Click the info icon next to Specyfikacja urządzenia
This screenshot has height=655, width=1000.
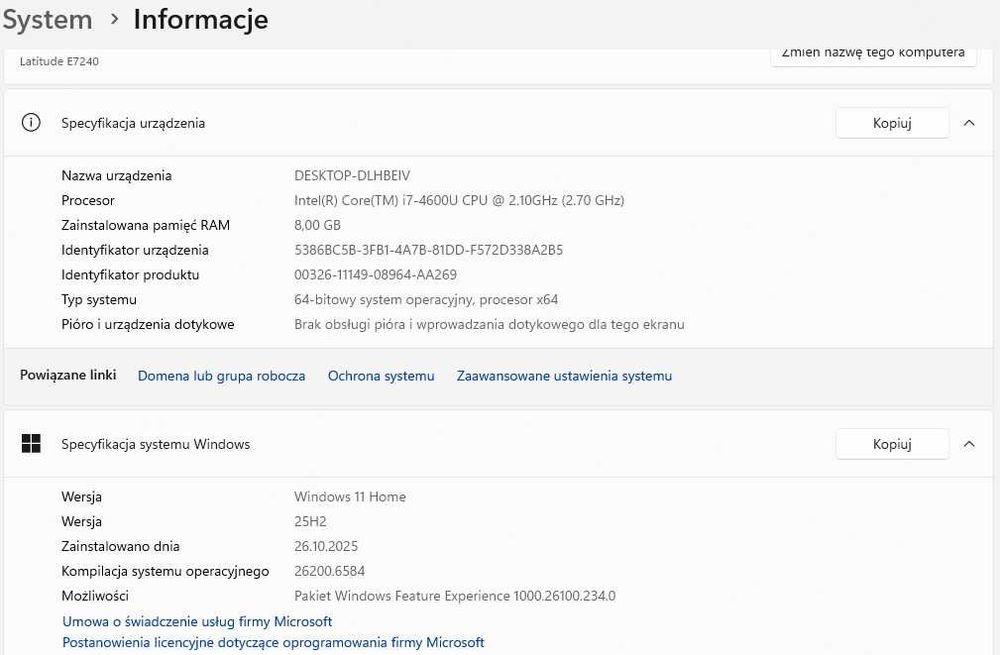pos(31,122)
